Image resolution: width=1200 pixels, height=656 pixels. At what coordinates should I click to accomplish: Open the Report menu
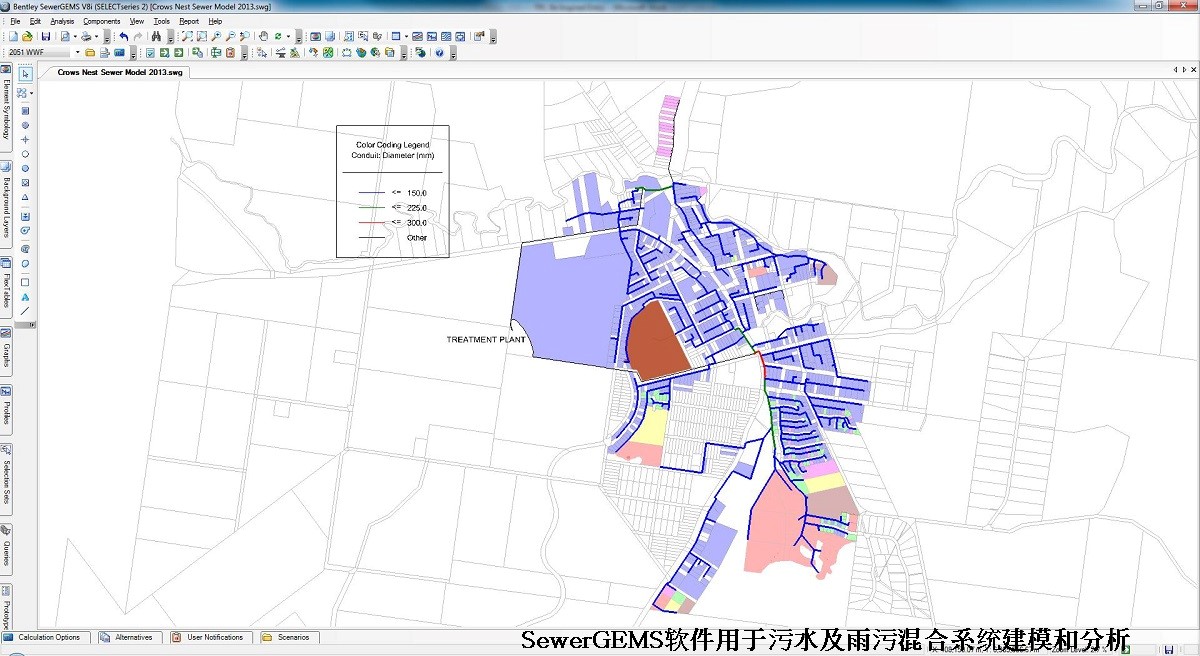[x=189, y=21]
